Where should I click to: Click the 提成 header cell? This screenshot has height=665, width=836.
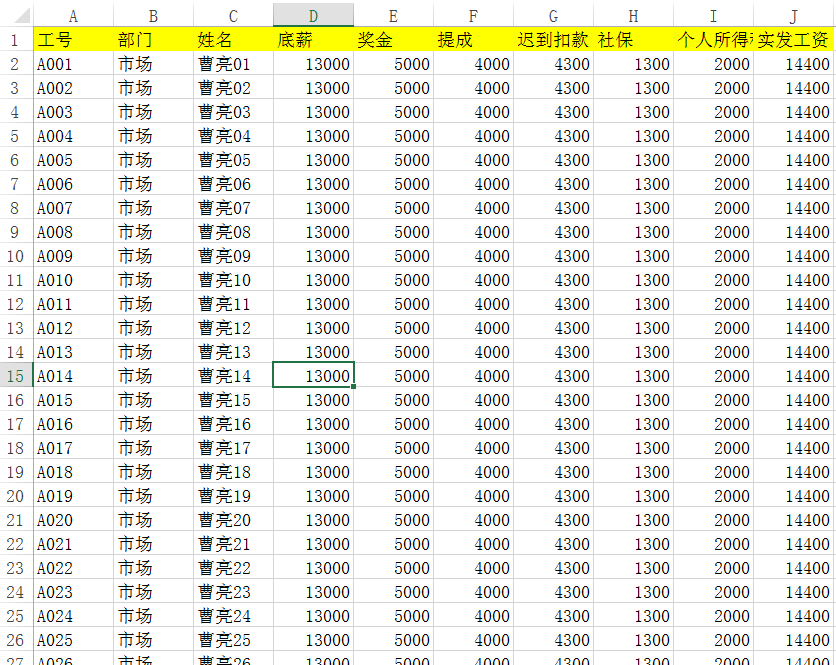pyautogui.click(x=473, y=39)
